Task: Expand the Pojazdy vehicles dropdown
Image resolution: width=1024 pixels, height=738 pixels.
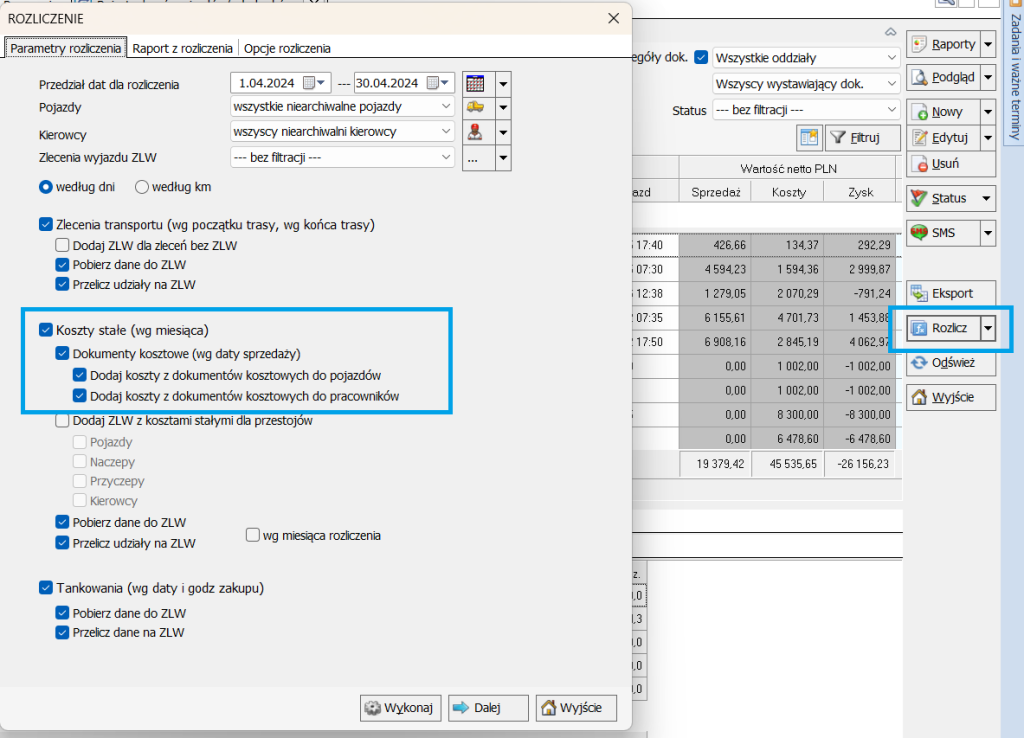Action: click(445, 106)
